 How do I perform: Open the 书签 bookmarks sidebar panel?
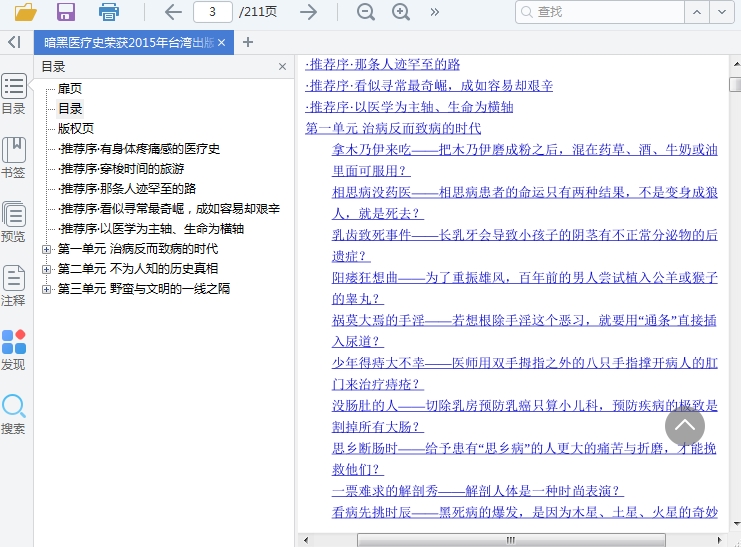coord(14,158)
